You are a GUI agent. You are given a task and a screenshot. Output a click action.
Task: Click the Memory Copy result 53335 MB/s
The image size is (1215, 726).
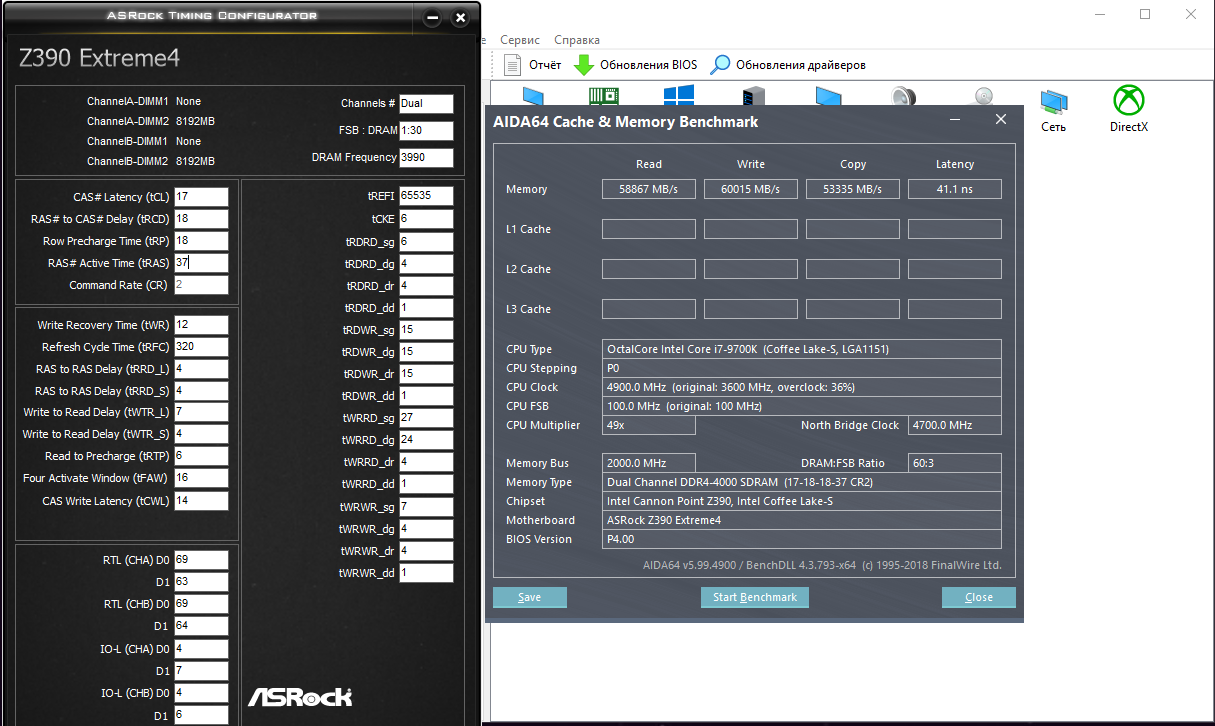coord(853,189)
